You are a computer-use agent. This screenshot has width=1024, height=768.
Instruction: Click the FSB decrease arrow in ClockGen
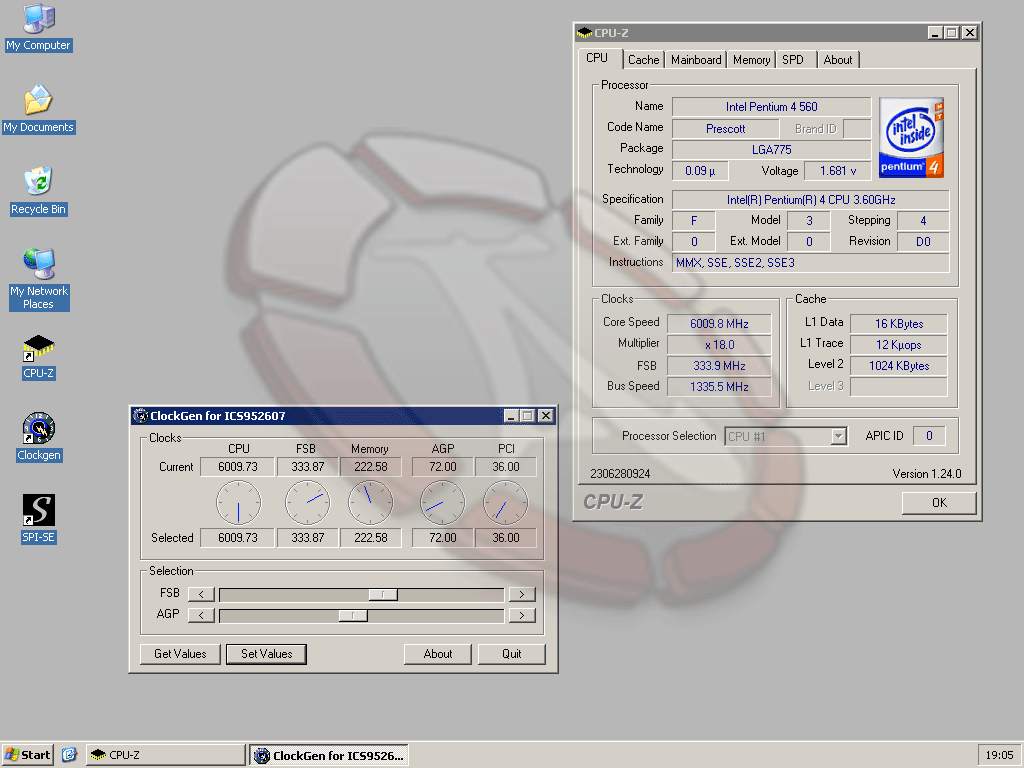point(201,594)
